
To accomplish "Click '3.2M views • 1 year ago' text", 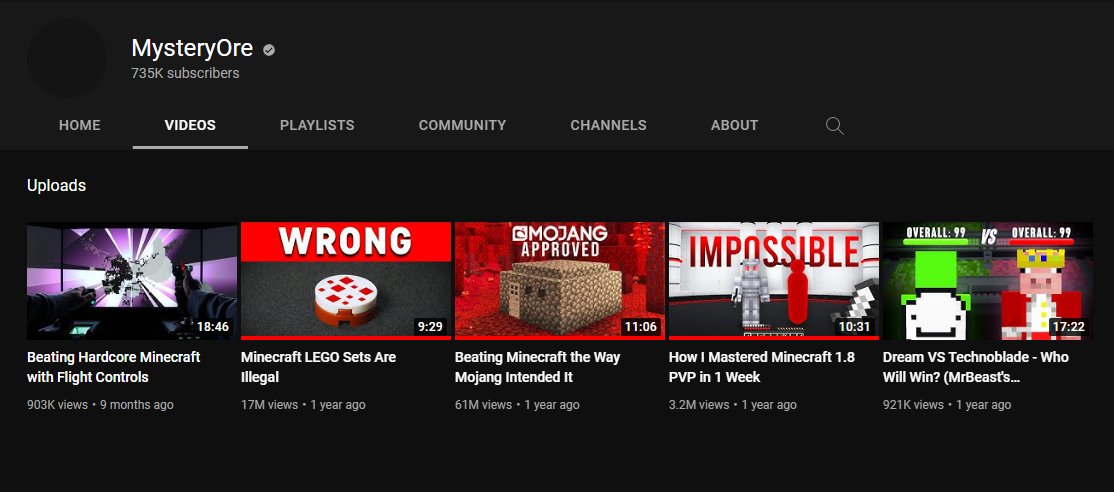I will pyautogui.click(x=732, y=405).
